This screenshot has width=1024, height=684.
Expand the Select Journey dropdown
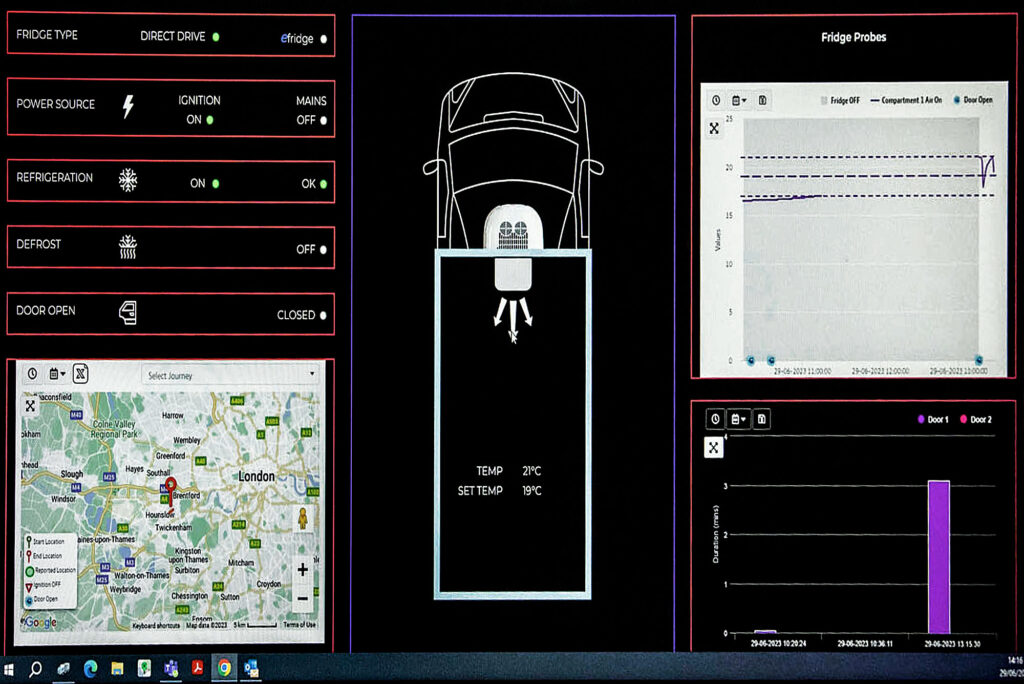230,376
